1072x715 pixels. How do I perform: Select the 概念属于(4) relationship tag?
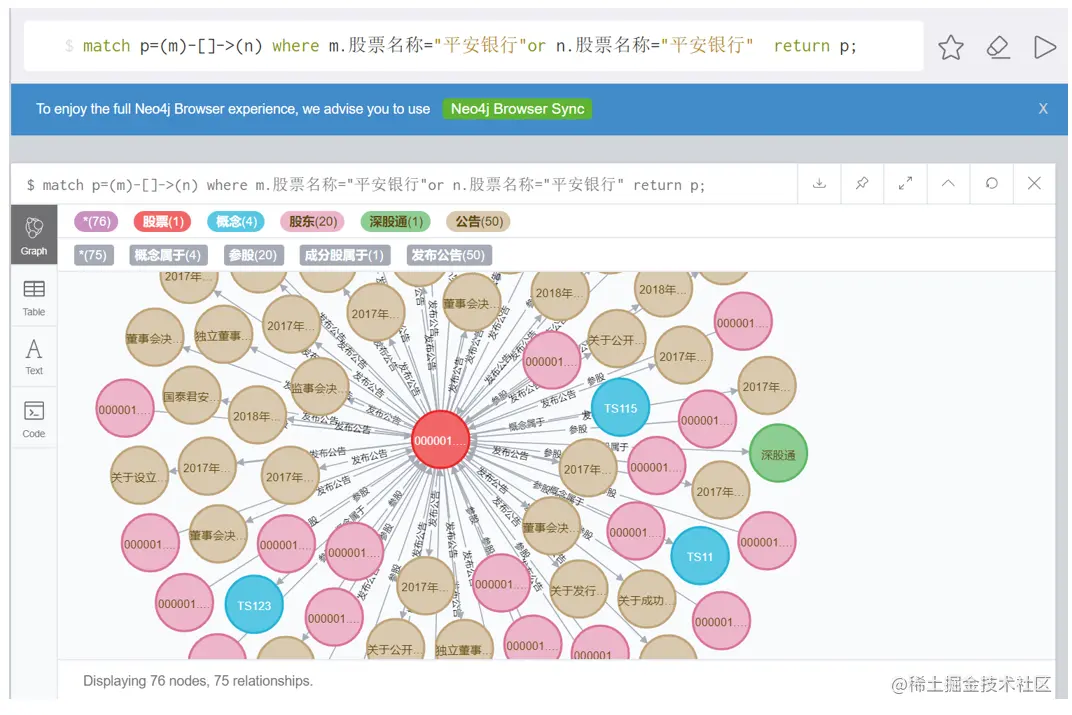(168, 255)
